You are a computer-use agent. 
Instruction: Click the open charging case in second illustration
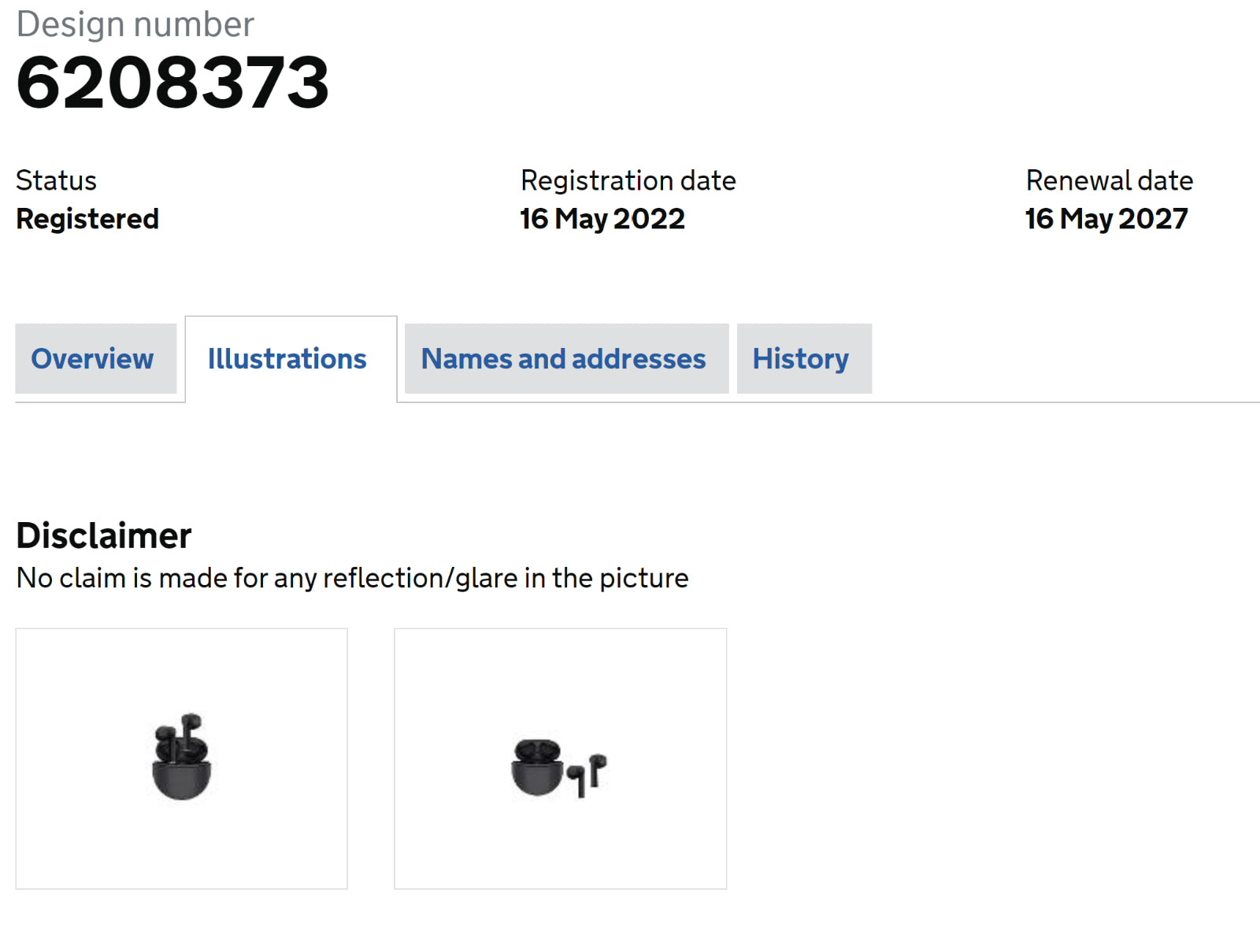pos(536,768)
